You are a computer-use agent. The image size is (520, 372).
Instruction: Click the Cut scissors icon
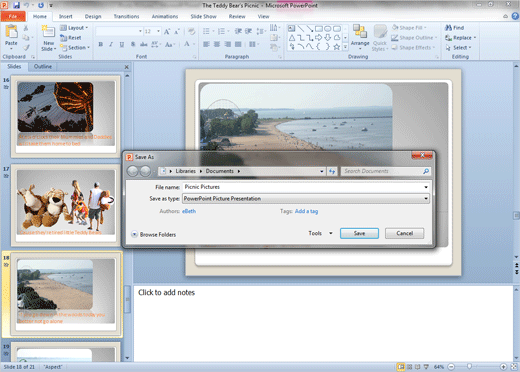(x=26, y=28)
